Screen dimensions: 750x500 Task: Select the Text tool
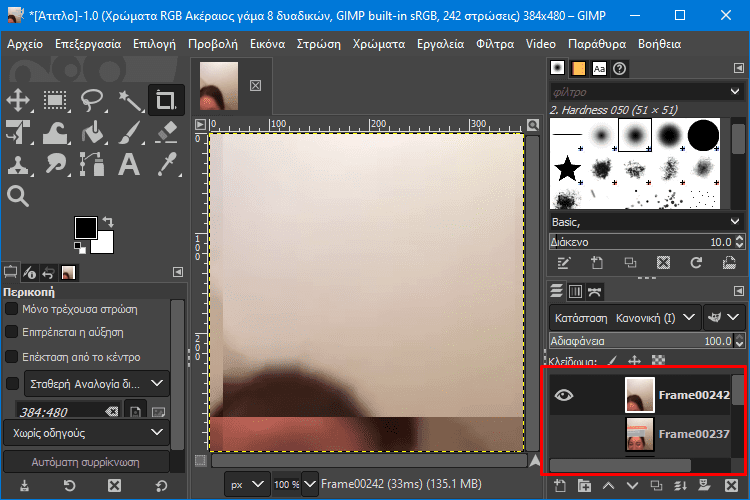[129, 165]
